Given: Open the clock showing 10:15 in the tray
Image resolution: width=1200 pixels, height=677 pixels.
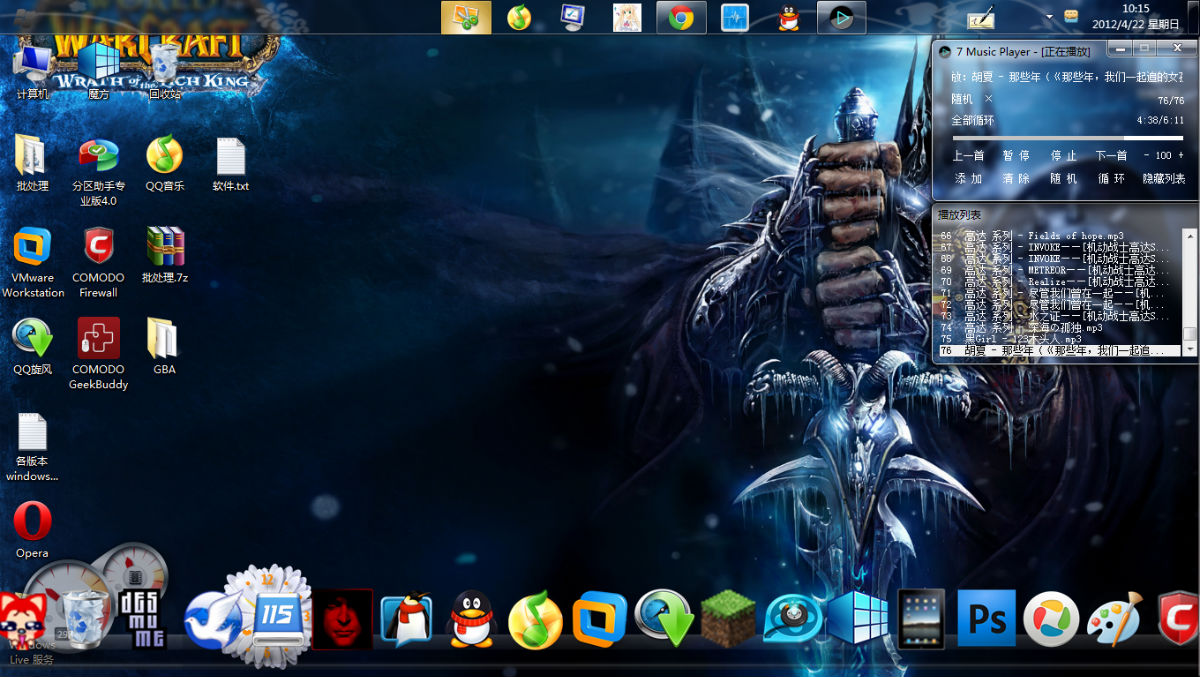Looking at the screenshot, I should [1134, 16].
